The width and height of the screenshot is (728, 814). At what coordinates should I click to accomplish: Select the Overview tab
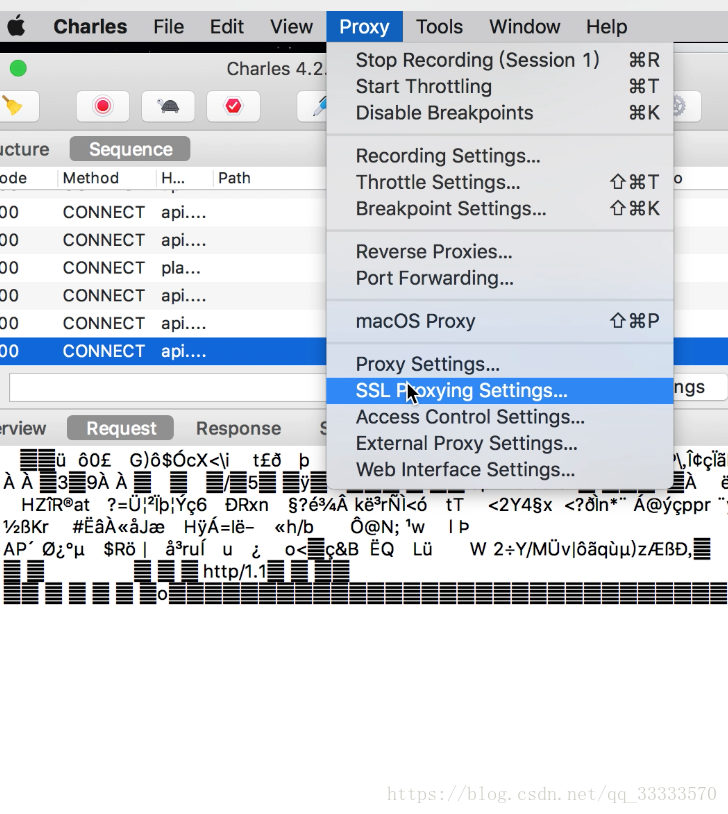pyautogui.click(x=23, y=428)
